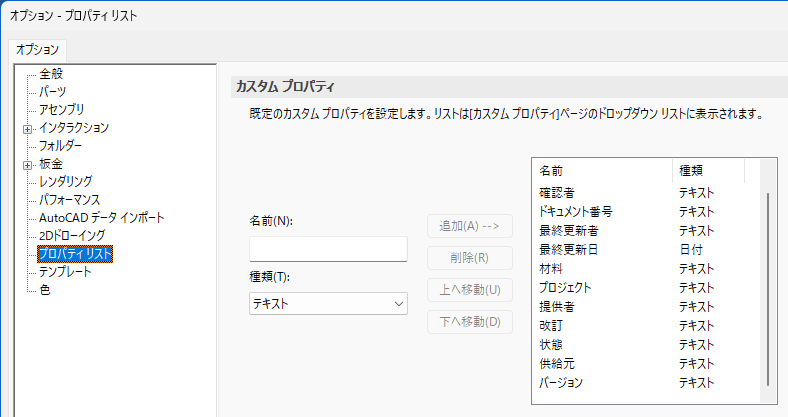The height and width of the screenshot is (417, 788).
Task: Click the 削除(R) button
Action: 470,258
